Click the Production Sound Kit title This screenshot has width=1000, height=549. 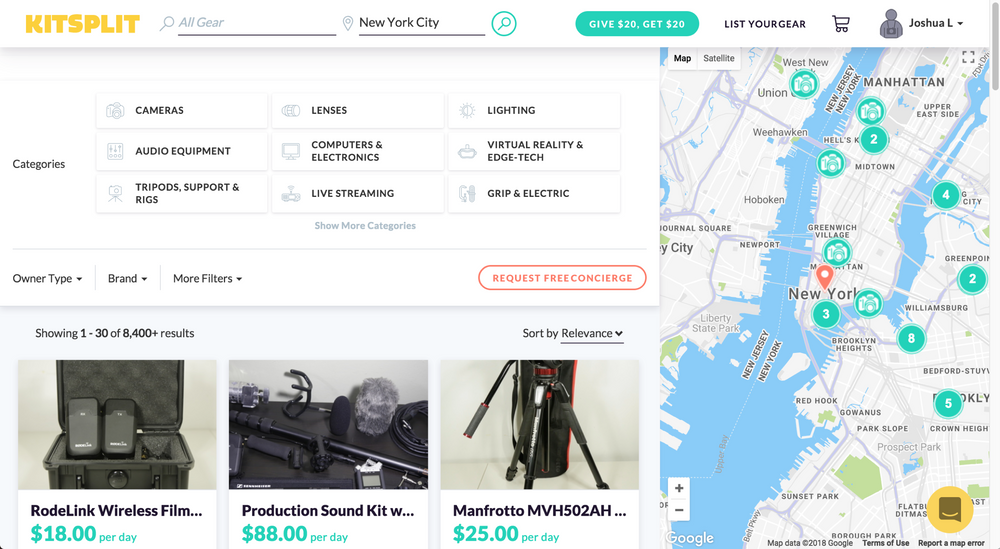[328, 511]
